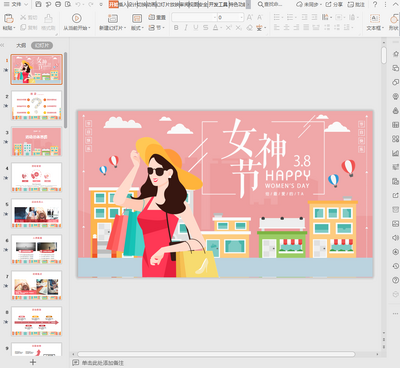Click the speaker icon in right sidebar
Viewport: 400px width, 368px height.
click(396, 238)
